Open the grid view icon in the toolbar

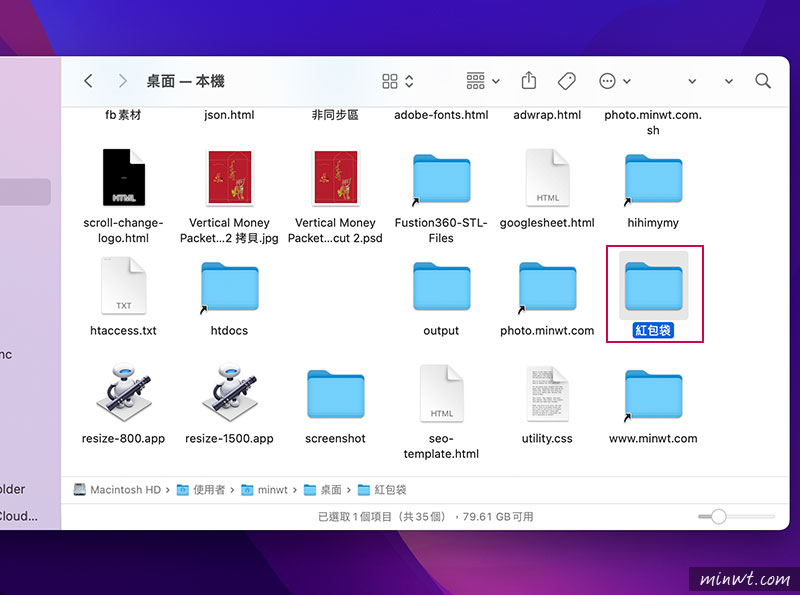point(388,80)
